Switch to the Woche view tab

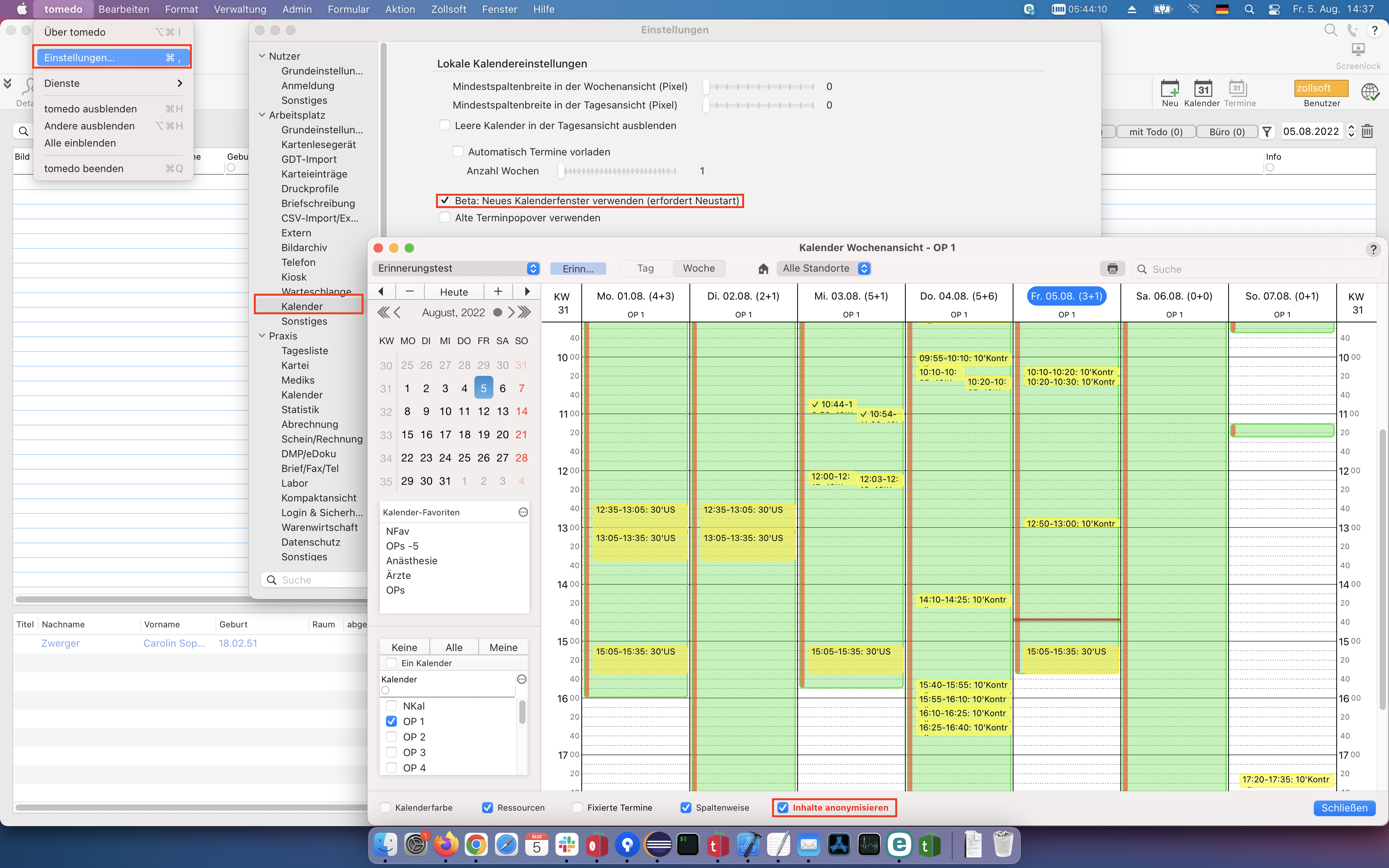point(698,268)
